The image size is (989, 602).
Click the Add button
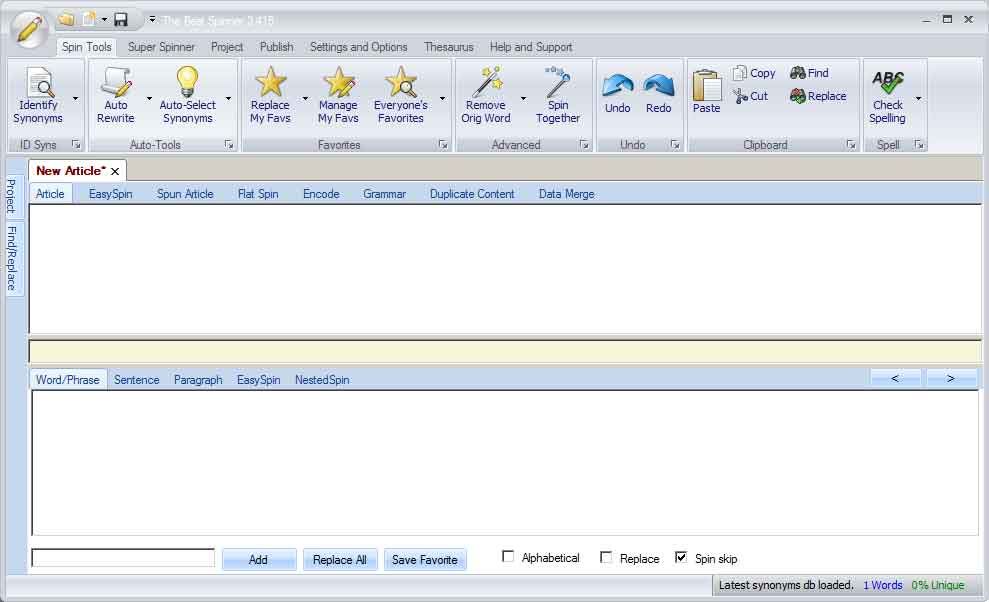[x=259, y=559]
